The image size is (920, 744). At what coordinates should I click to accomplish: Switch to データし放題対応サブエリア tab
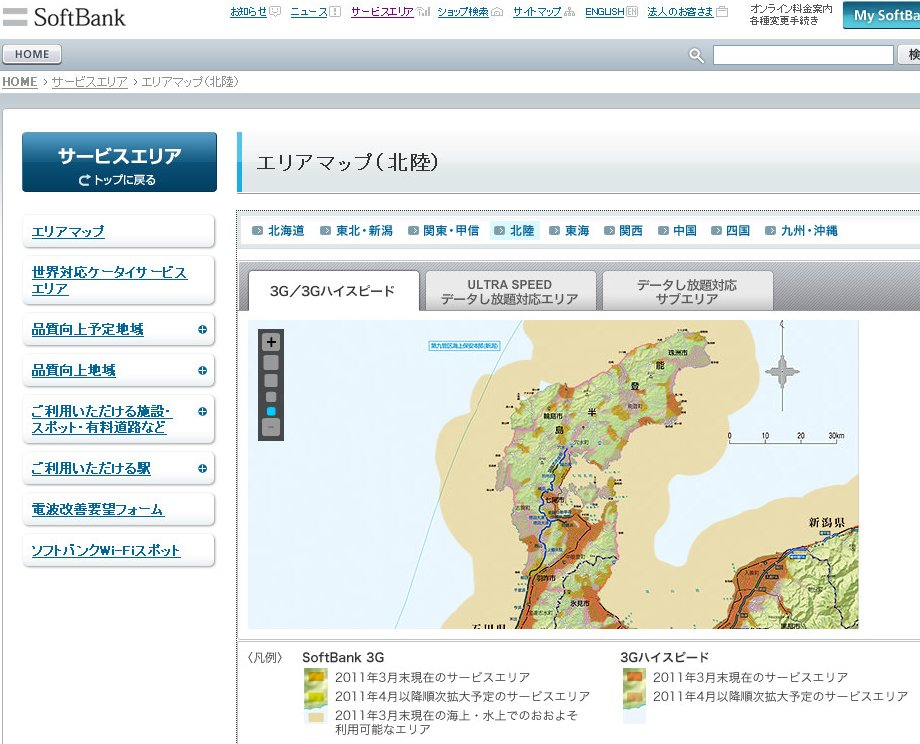[x=687, y=291]
